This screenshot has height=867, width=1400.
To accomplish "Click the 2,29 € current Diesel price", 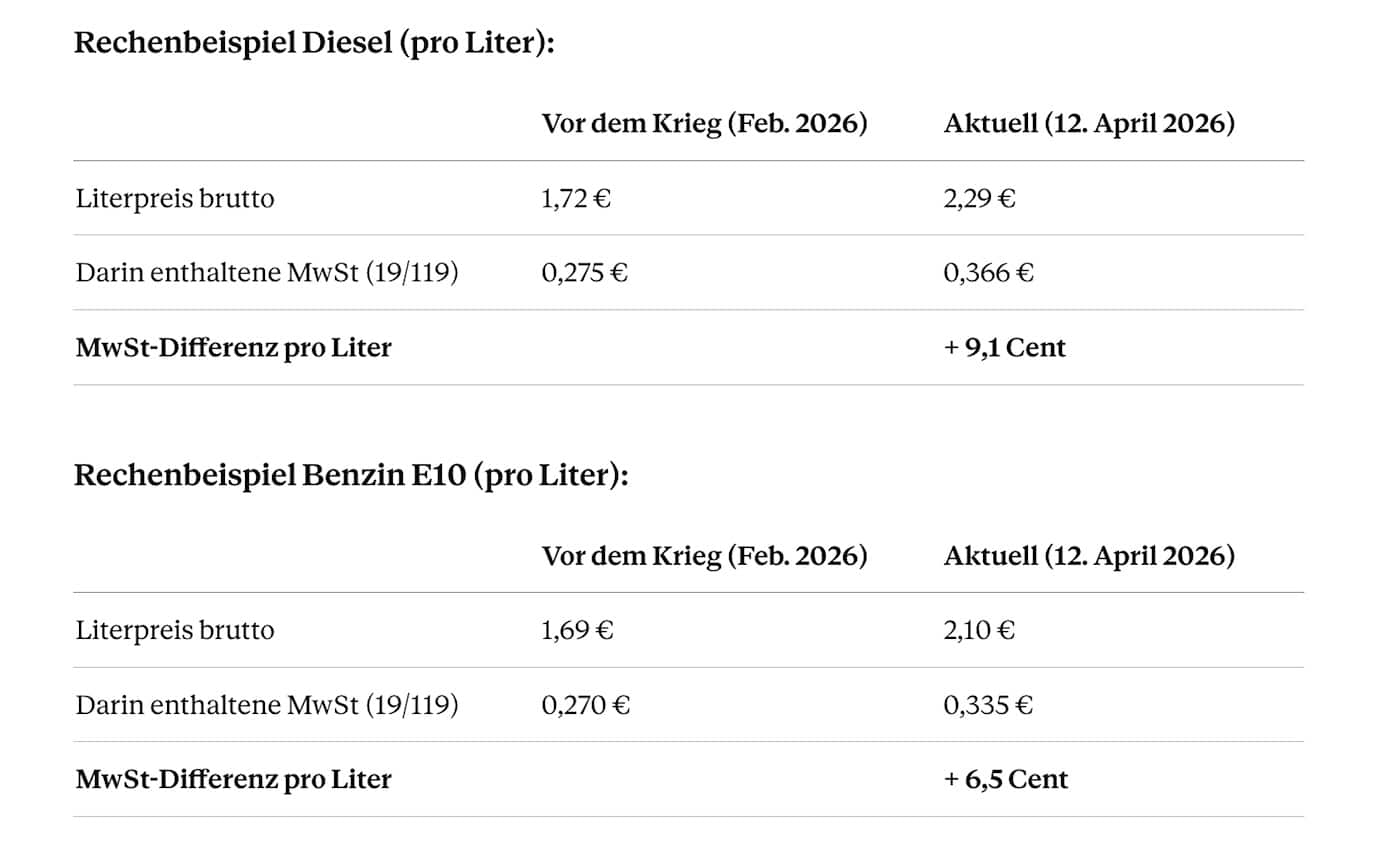I will pyautogui.click(x=979, y=198).
